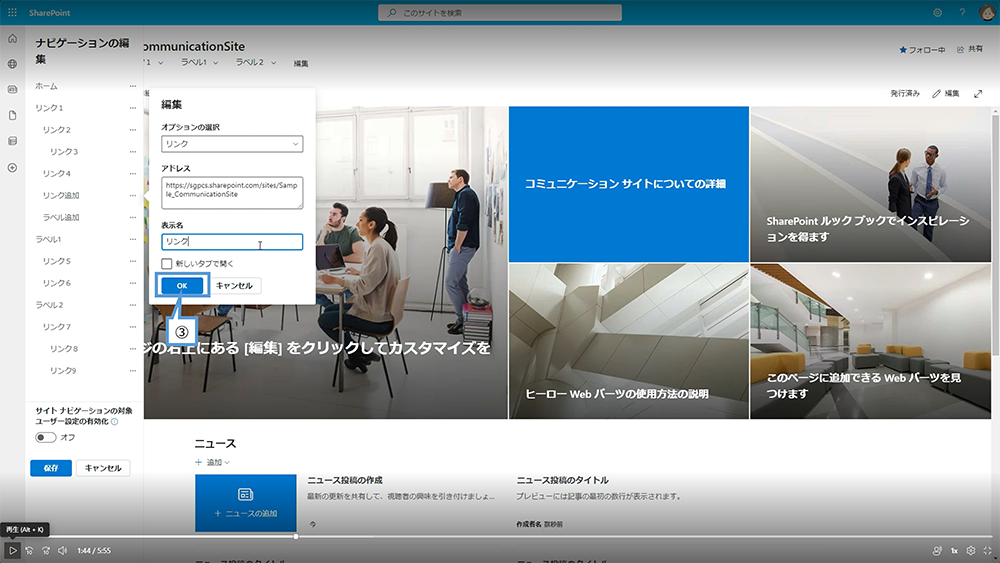Click OK in the 編集 dialog

pos(182,286)
